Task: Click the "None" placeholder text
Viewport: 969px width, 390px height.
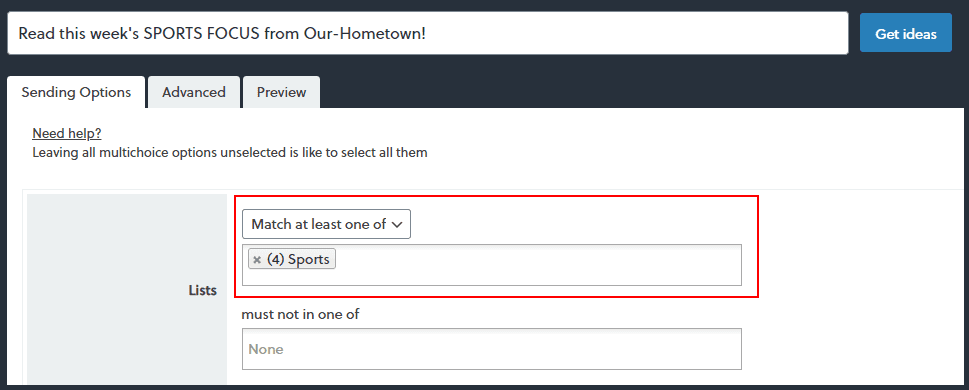Action: pos(266,349)
